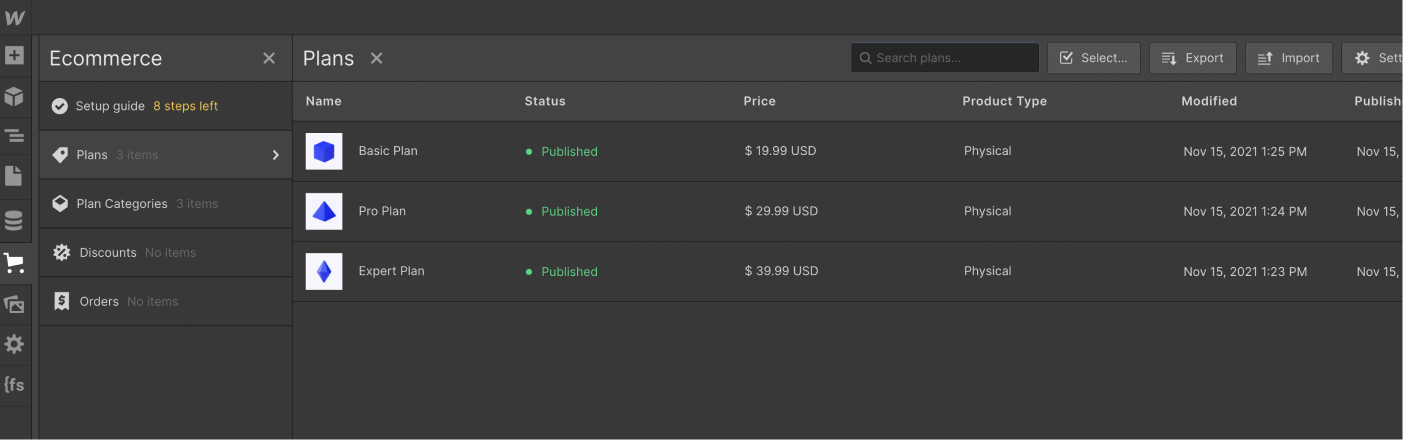Viewport: 1403px width, 440px height.
Task: Open the Ecommerce cart icon
Action: [14, 263]
